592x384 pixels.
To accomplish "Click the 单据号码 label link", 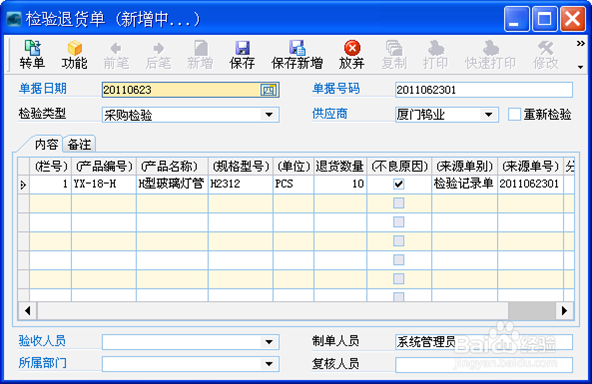I will tap(336, 89).
